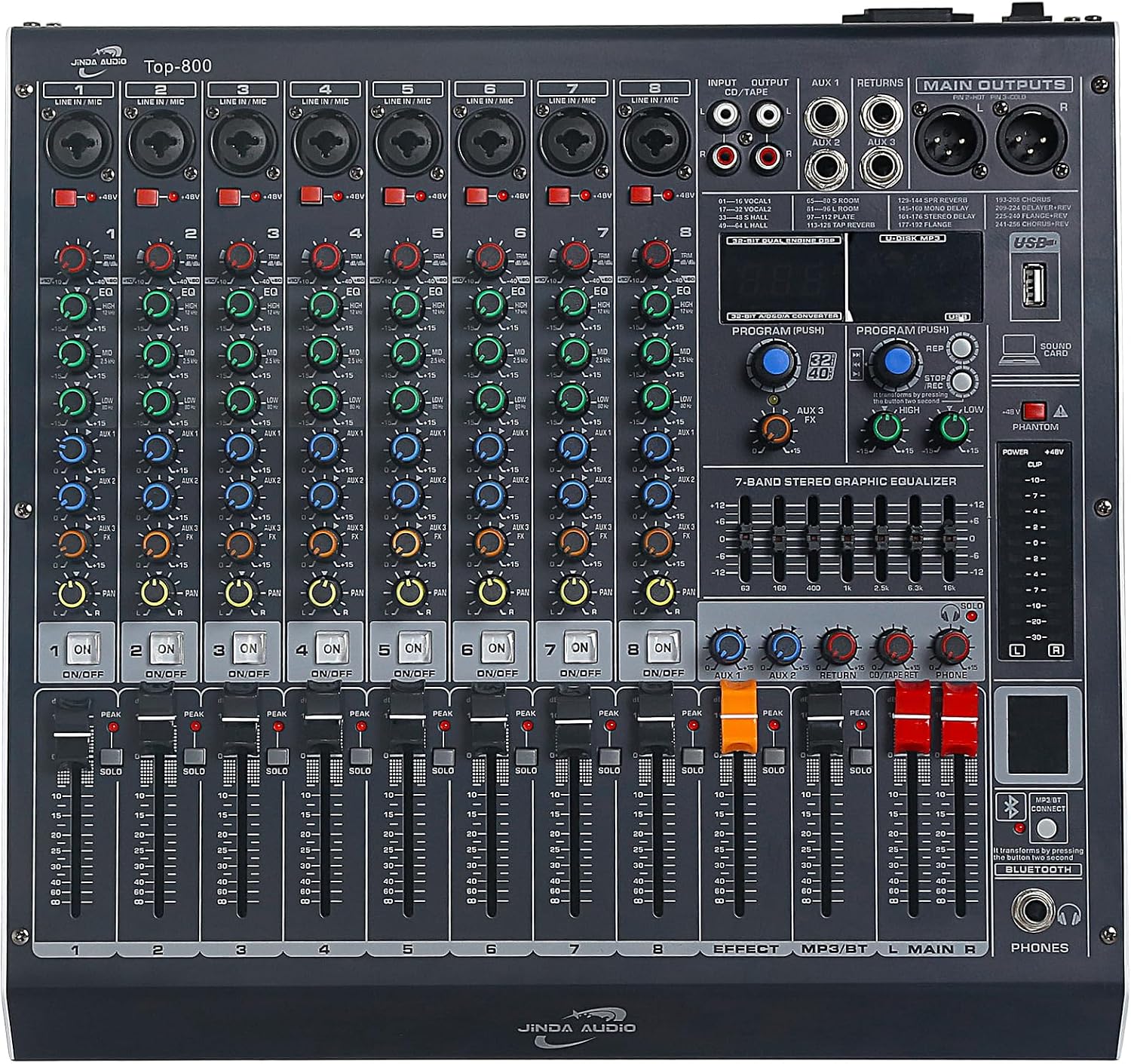Image resolution: width=1131 pixels, height=1064 pixels.
Task: Click the 32-bit DSP program display
Action: pos(782,277)
